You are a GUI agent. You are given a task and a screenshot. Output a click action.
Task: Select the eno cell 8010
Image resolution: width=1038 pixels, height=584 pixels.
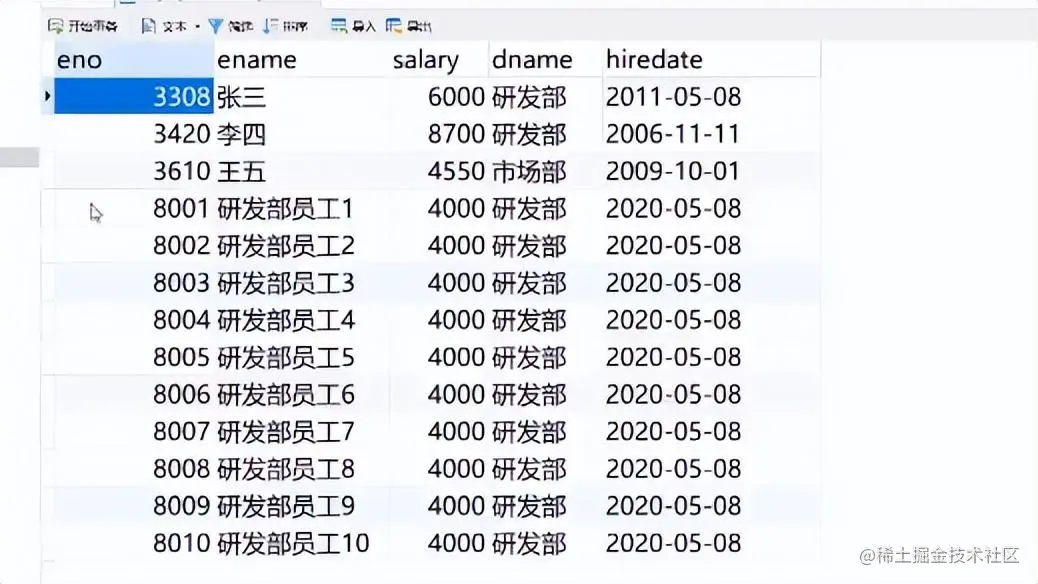pyautogui.click(x=134, y=543)
